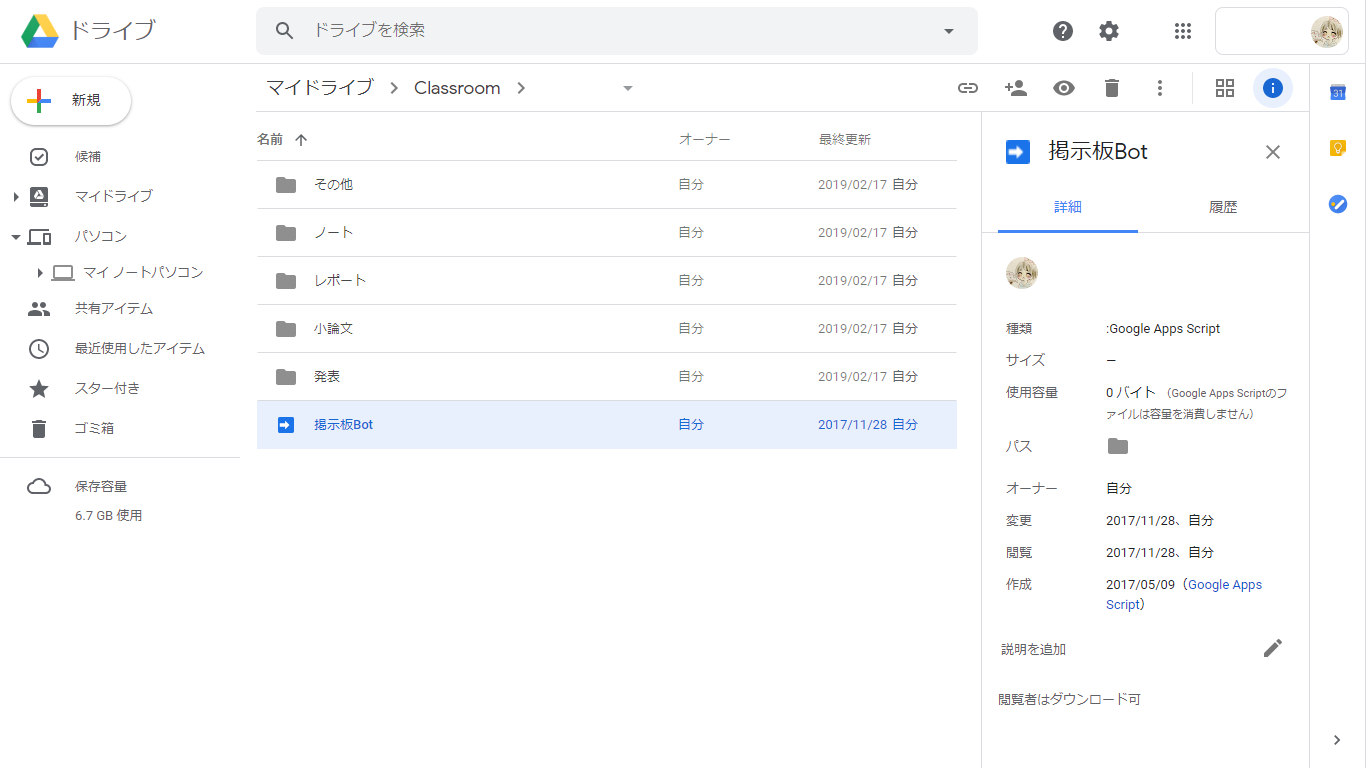1366x768 pixels.
Task: Expand the マイドライブ tree in sidebar
Action: click(16, 197)
